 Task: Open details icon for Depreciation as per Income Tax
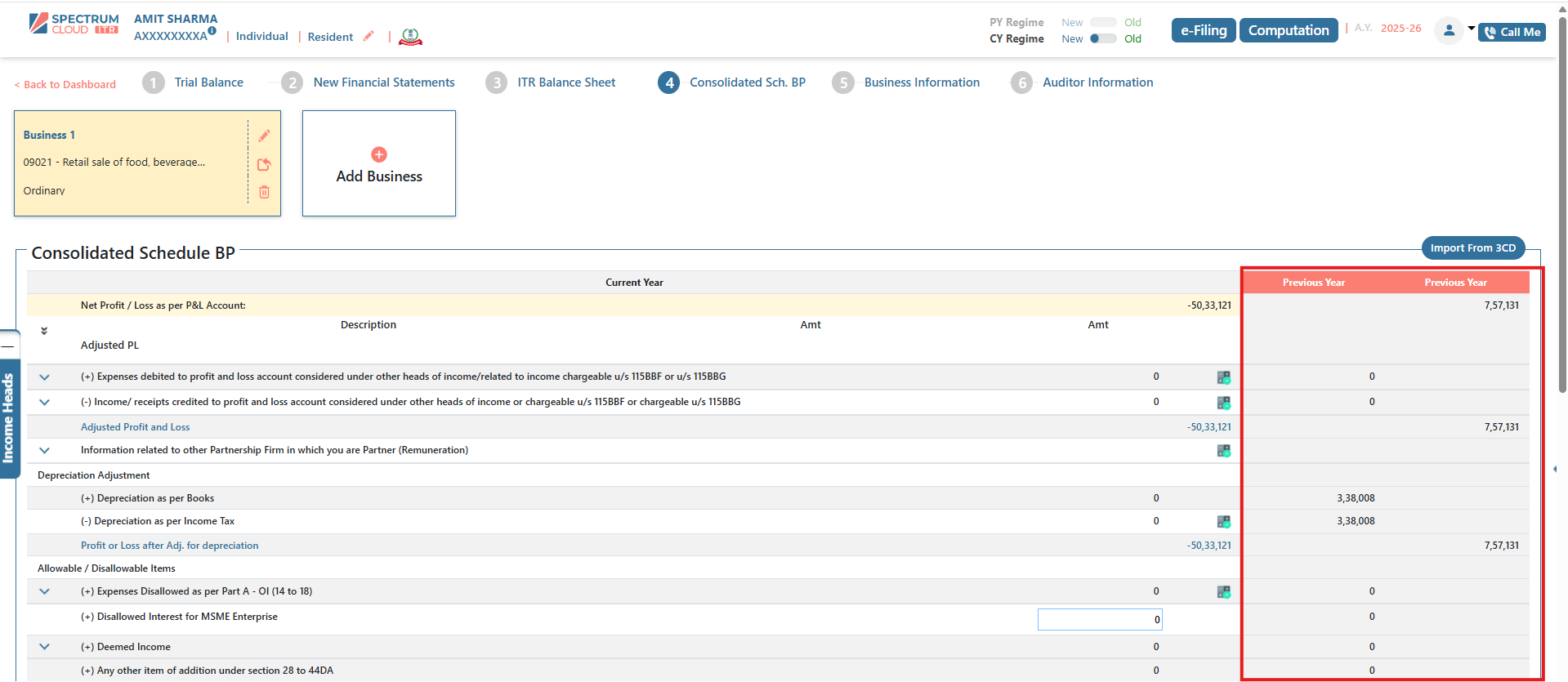[x=1223, y=521]
